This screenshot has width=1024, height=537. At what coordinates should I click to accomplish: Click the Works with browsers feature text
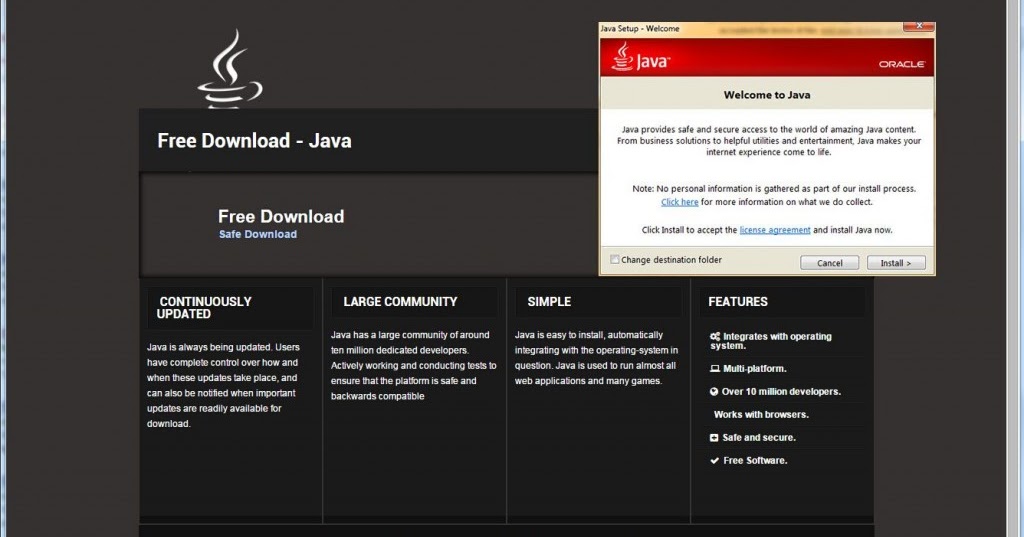[761, 415]
